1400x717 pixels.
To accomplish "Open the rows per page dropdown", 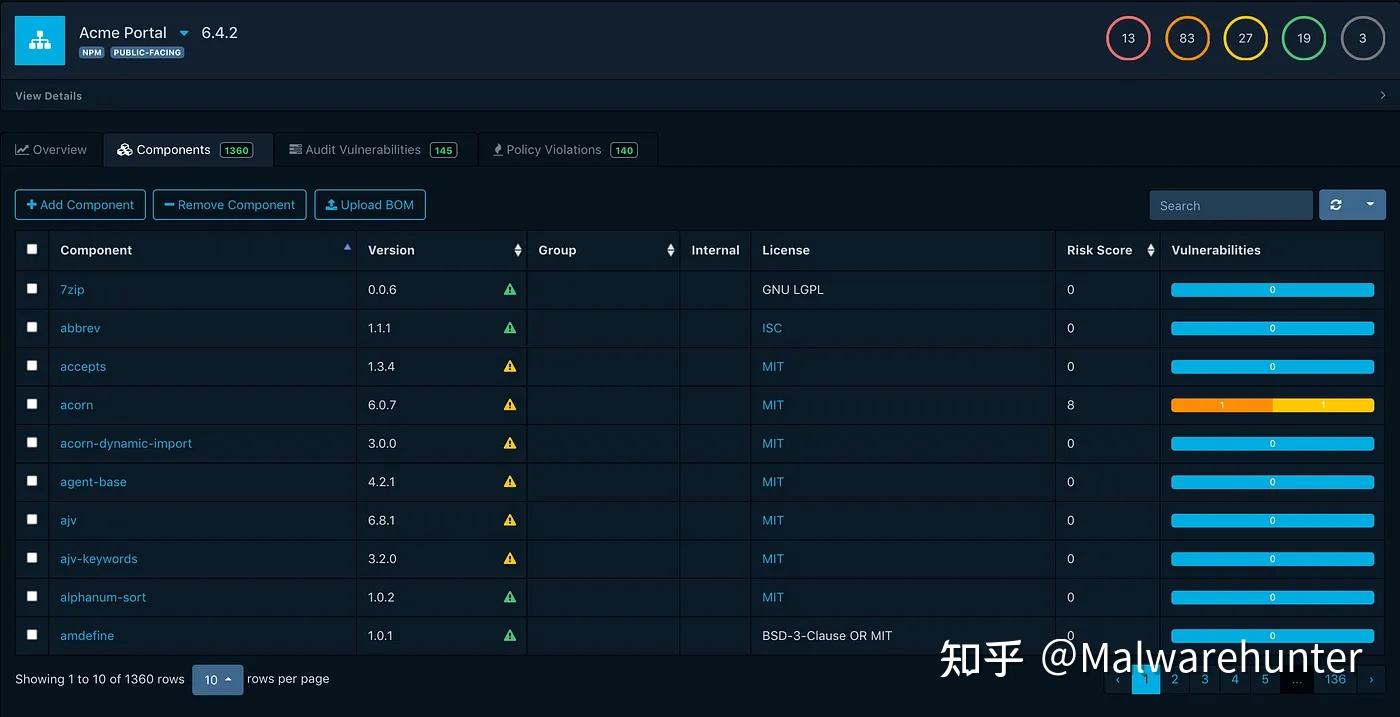I will (217, 679).
